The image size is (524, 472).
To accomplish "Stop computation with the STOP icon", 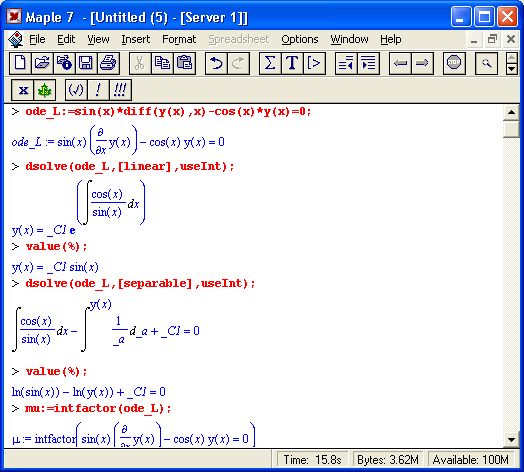I will click(454, 63).
